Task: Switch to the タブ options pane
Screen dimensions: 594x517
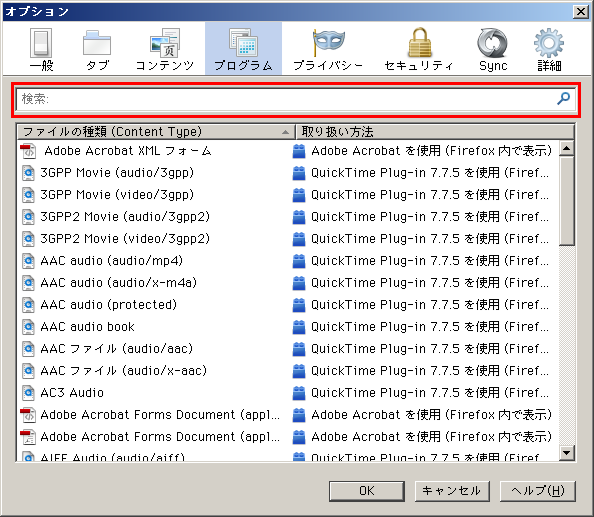Action: coord(97,49)
